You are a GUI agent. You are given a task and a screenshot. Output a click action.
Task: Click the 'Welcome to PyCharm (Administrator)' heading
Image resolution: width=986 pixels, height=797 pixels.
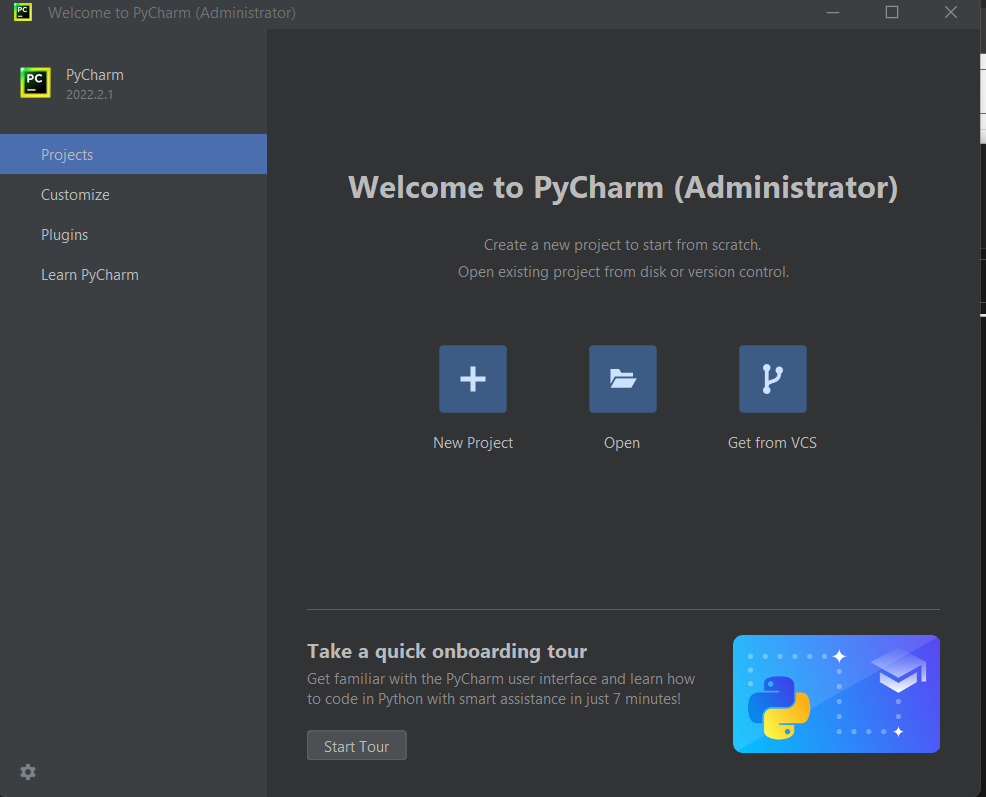click(x=623, y=187)
